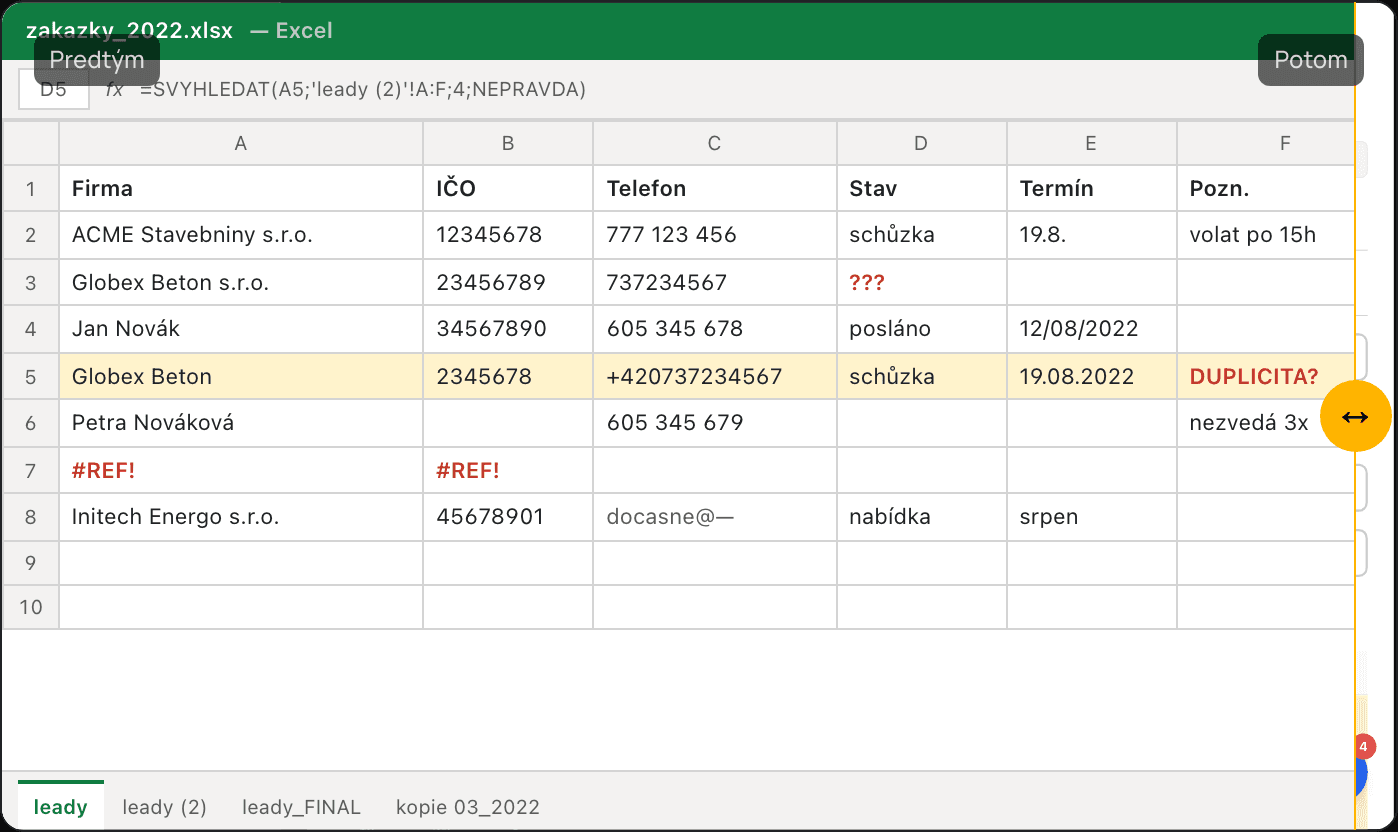Image resolution: width=1398 pixels, height=832 pixels.
Task: Select cell with IČO 45678901
Action: pos(508,517)
